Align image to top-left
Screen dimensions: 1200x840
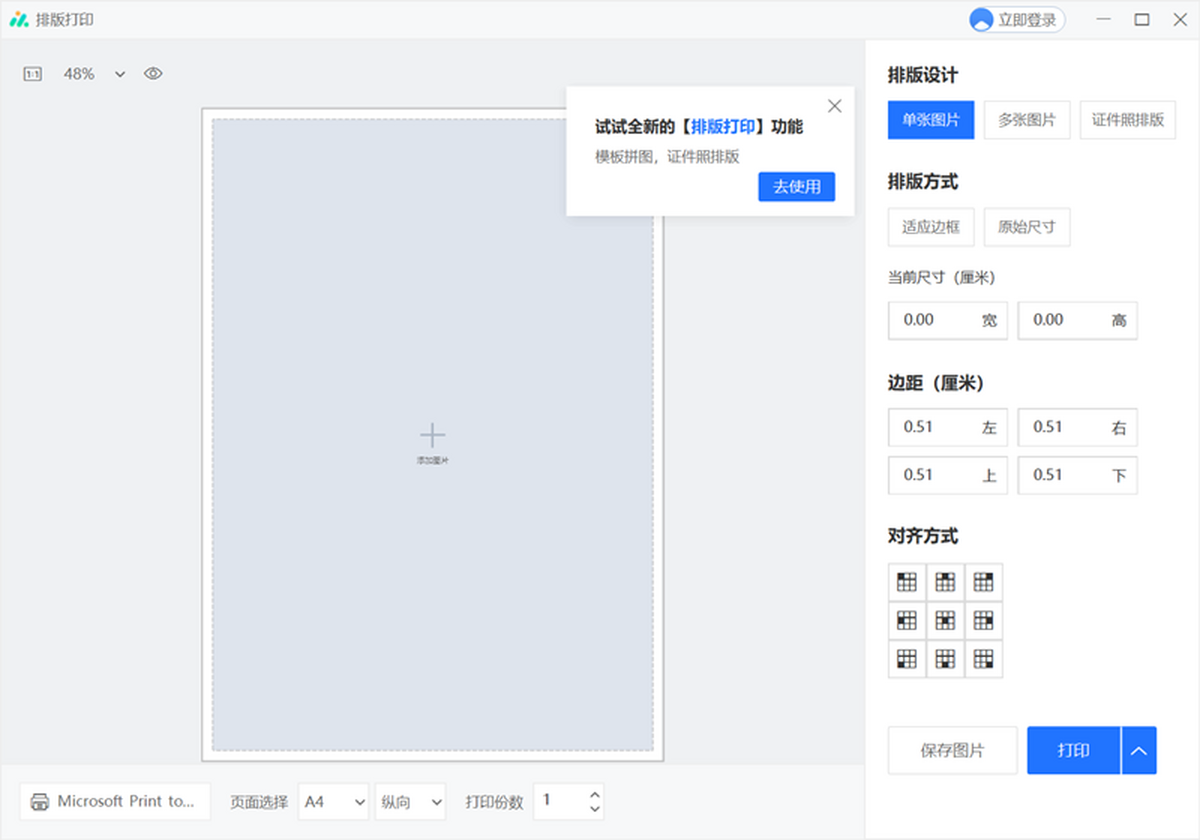pyautogui.click(x=907, y=582)
